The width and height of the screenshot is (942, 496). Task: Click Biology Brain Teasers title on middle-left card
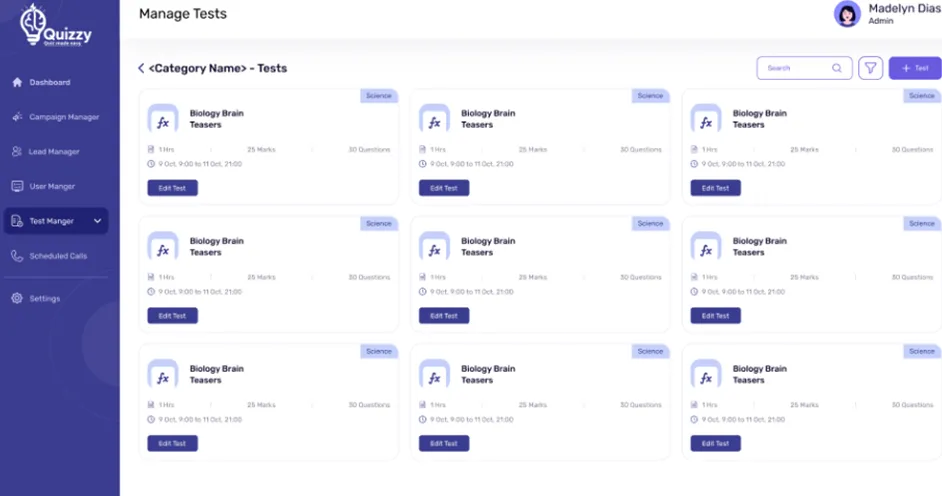(217, 247)
